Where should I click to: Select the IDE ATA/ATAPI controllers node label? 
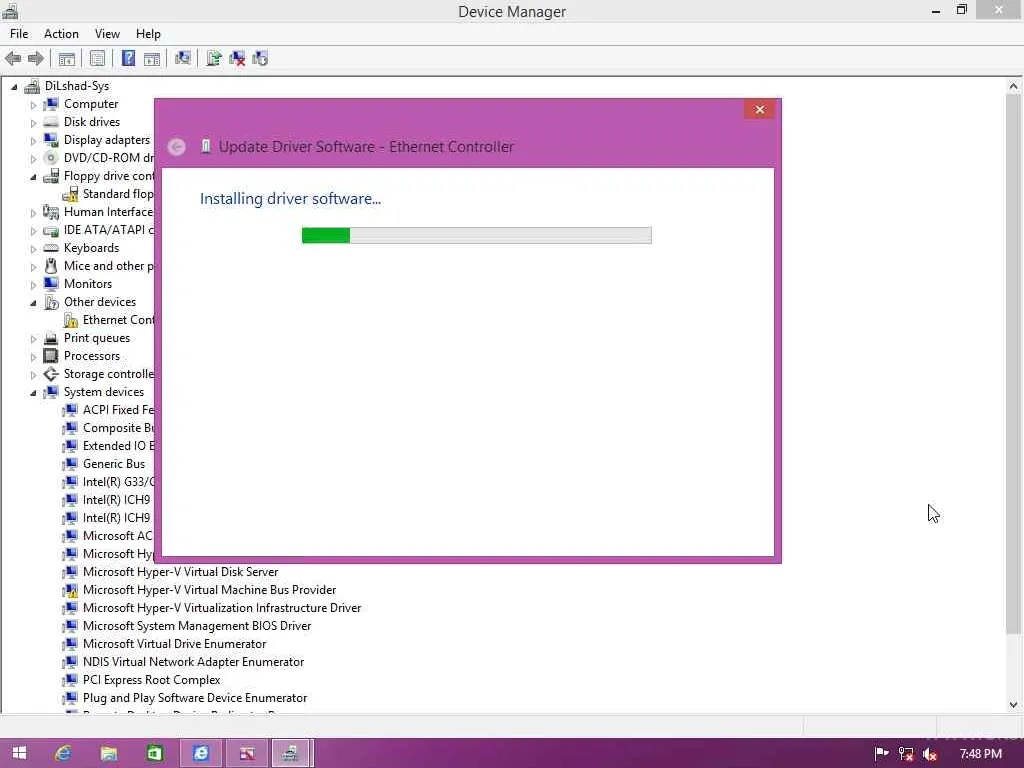click(x=108, y=230)
